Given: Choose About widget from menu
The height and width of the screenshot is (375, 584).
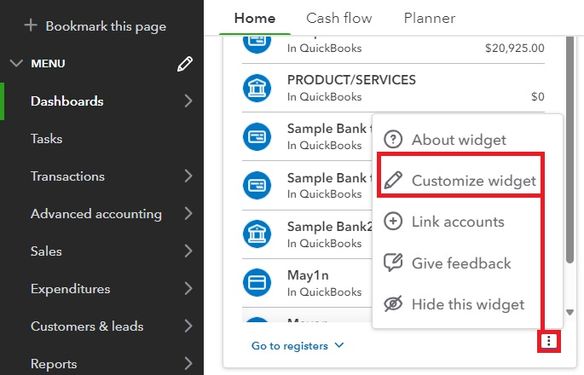Looking at the screenshot, I should pyautogui.click(x=458, y=140).
